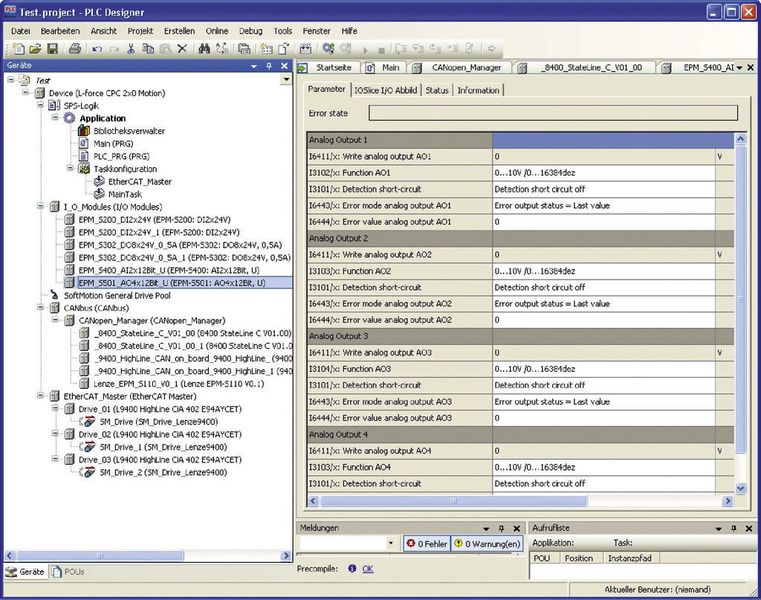The height and width of the screenshot is (600, 761).
Task: Click the Application gear icon
Action: coord(69,118)
